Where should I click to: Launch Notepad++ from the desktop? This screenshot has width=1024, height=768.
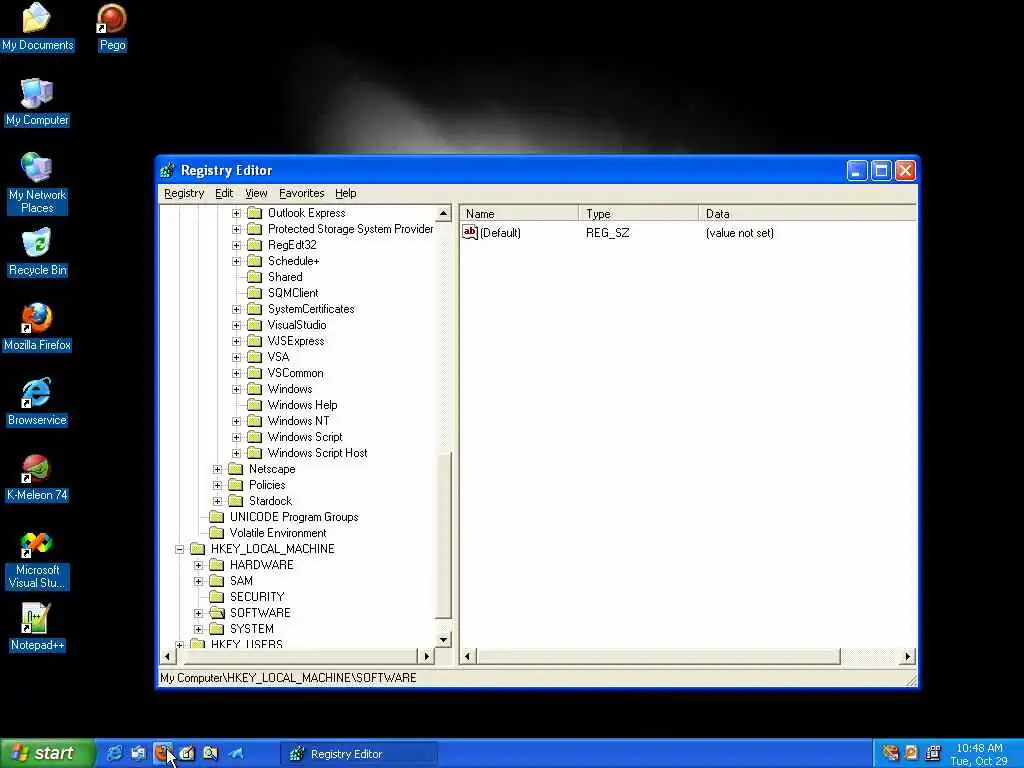click(x=37, y=628)
